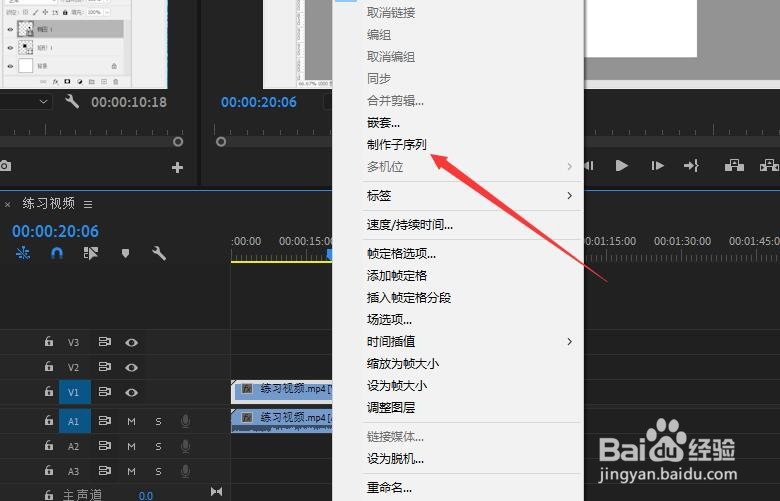The width and height of the screenshot is (780, 501).
Task: Choose 制作子序列 from the context menu
Action: pos(396,144)
